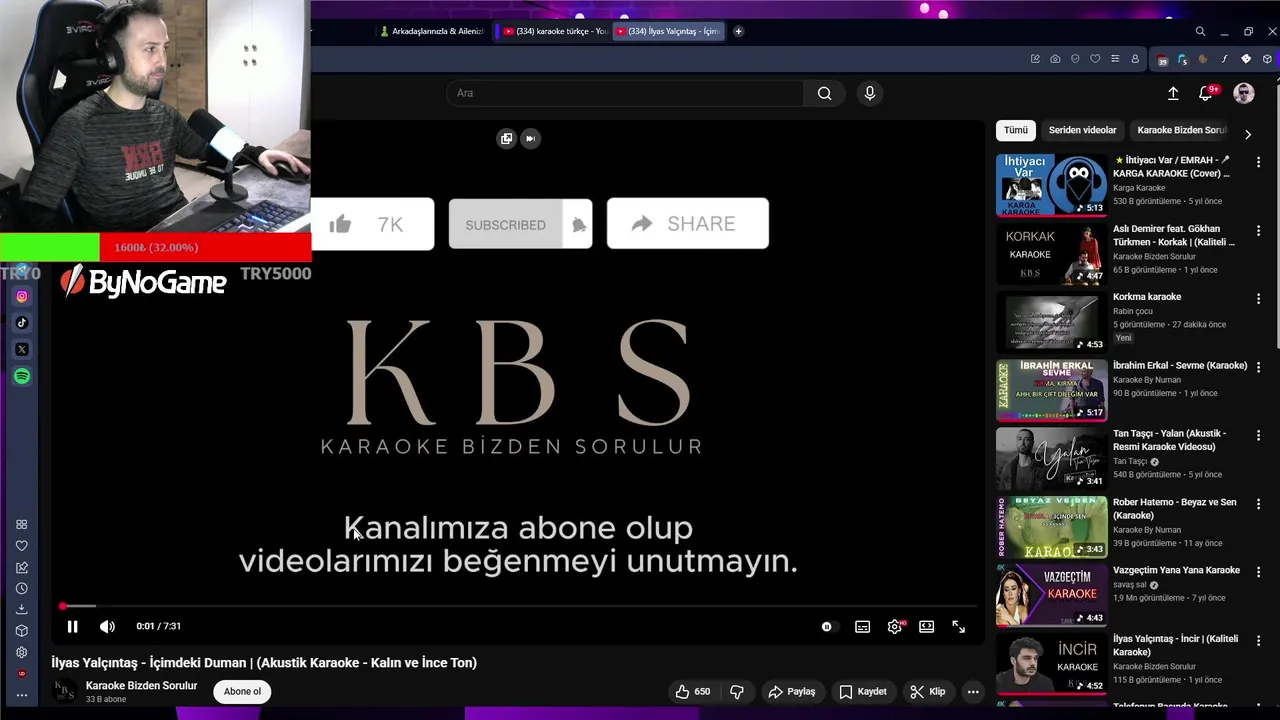1280x720 pixels.
Task: Like the video showing 650 likes
Action: (692, 691)
